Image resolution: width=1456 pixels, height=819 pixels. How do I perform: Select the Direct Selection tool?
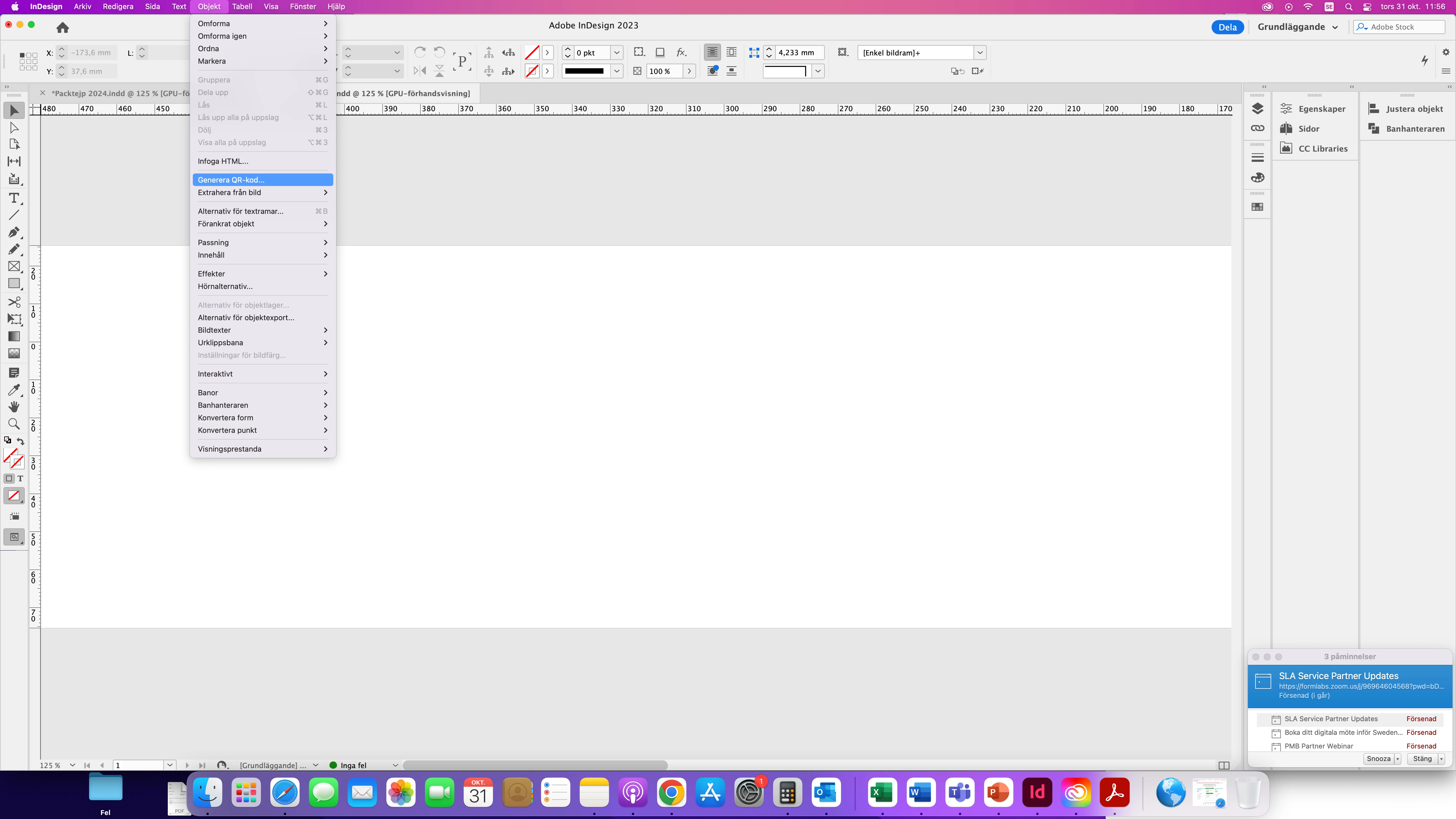coord(14,128)
